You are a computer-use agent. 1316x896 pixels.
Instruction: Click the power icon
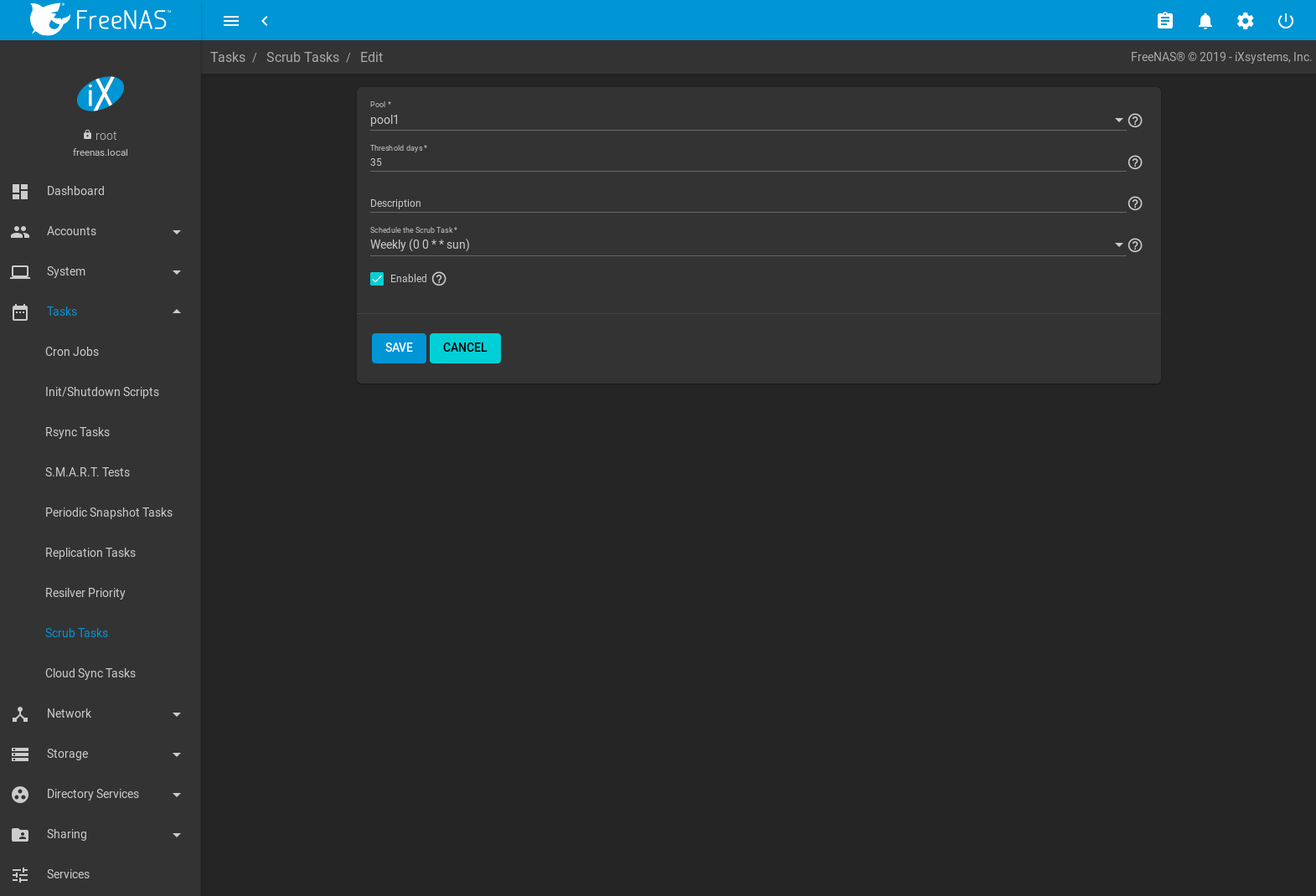click(1286, 21)
